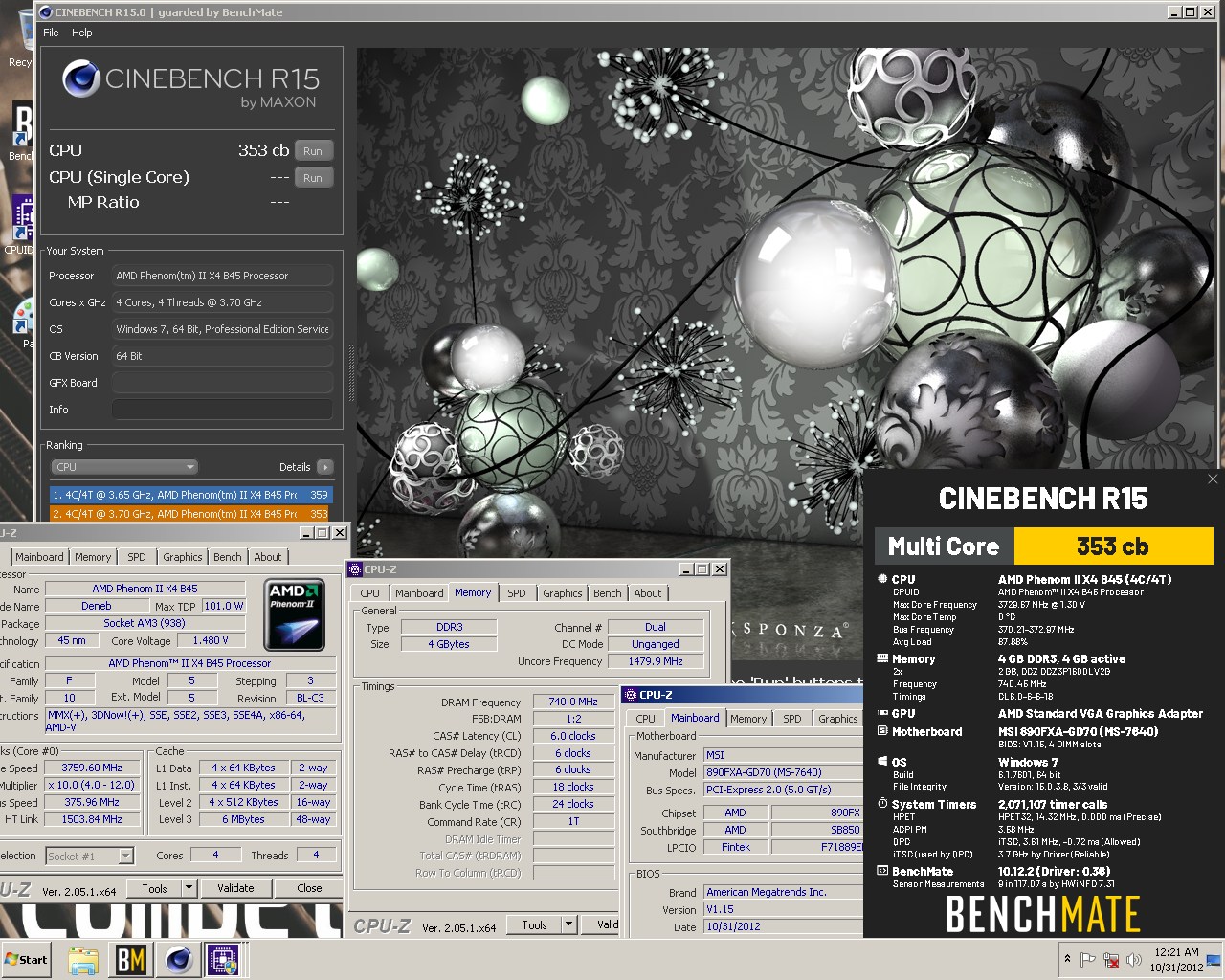Image resolution: width=1225 pixels, height=980 pixels.
Task: Click the 353 cb CPU score value
Action: tap(263, 150)
